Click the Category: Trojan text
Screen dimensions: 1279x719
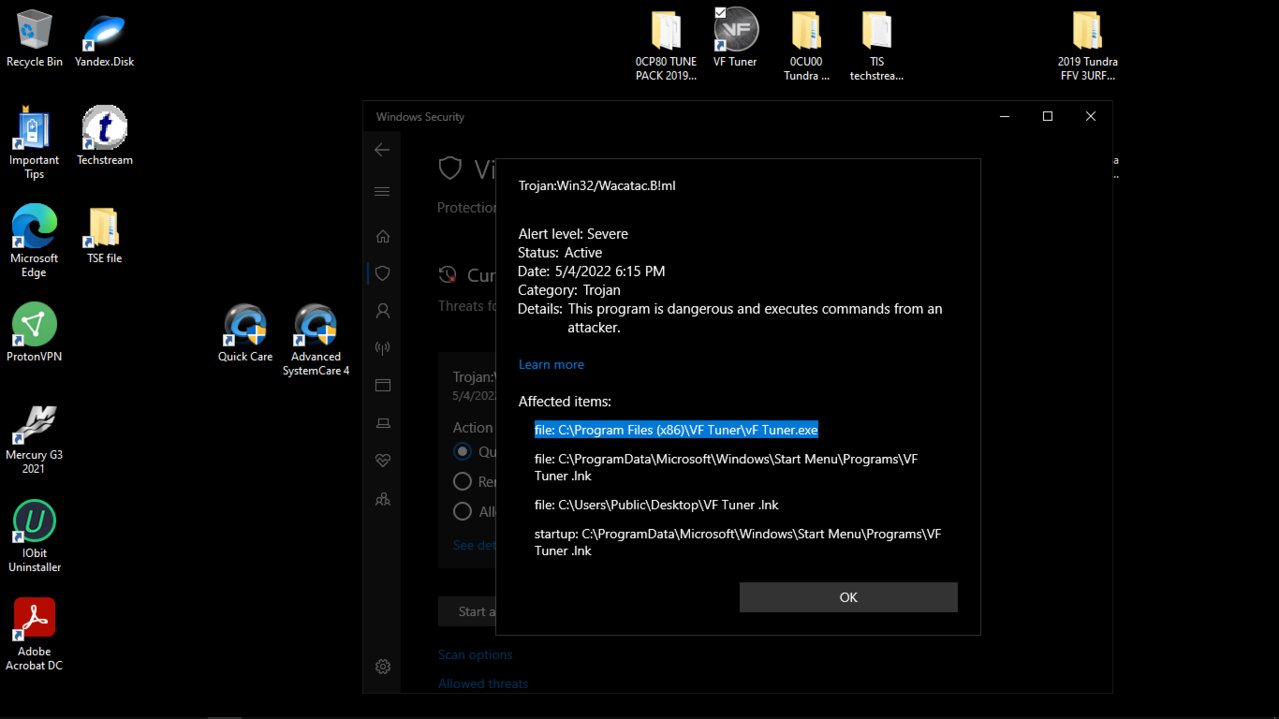(x=569, y=290)
